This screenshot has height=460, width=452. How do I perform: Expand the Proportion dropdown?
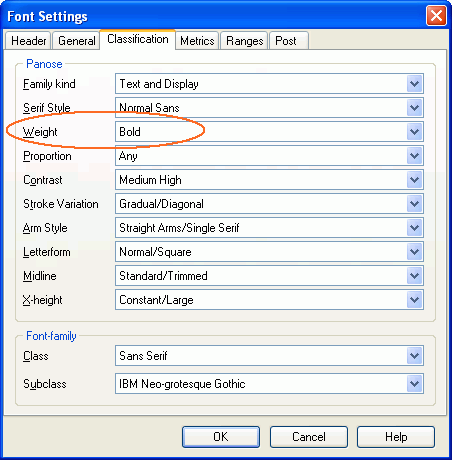pyautogui.click(x=269, y=156)
